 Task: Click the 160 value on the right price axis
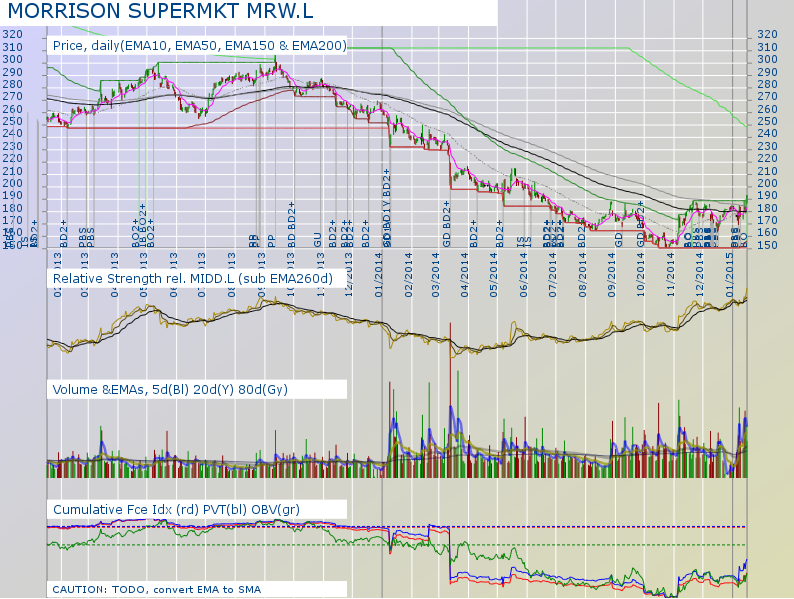click(767, 232)
